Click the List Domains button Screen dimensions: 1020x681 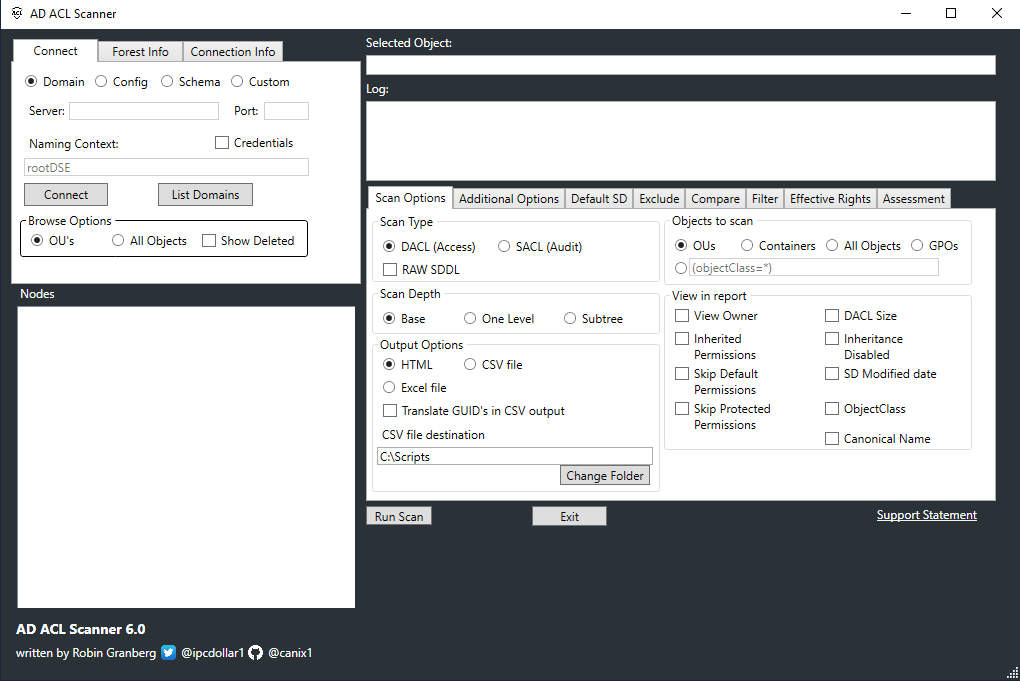(206, 194)
